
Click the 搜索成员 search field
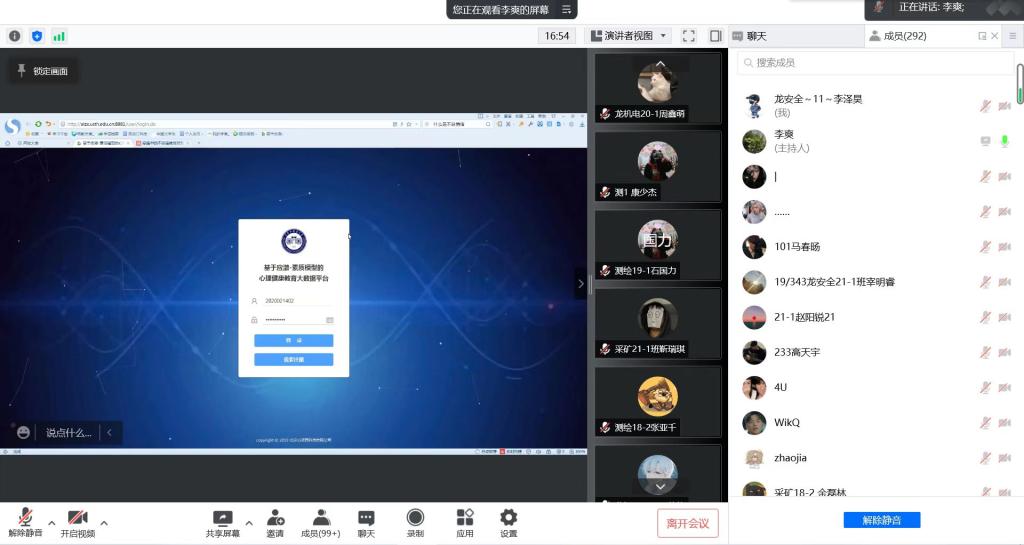[x=875, y=62]
